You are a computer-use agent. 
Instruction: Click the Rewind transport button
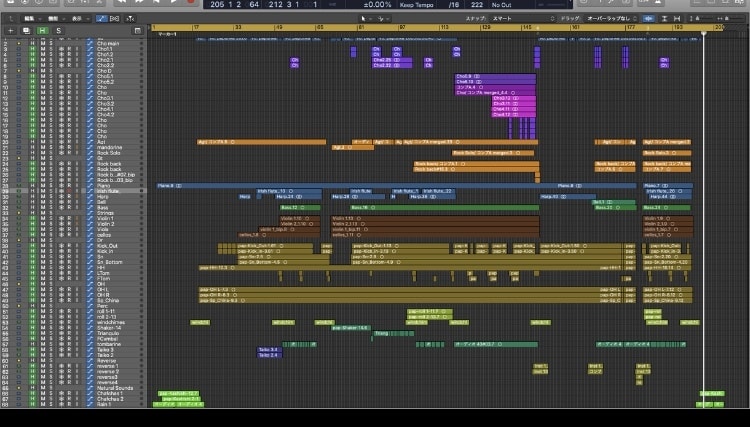[x=122, y=2]
